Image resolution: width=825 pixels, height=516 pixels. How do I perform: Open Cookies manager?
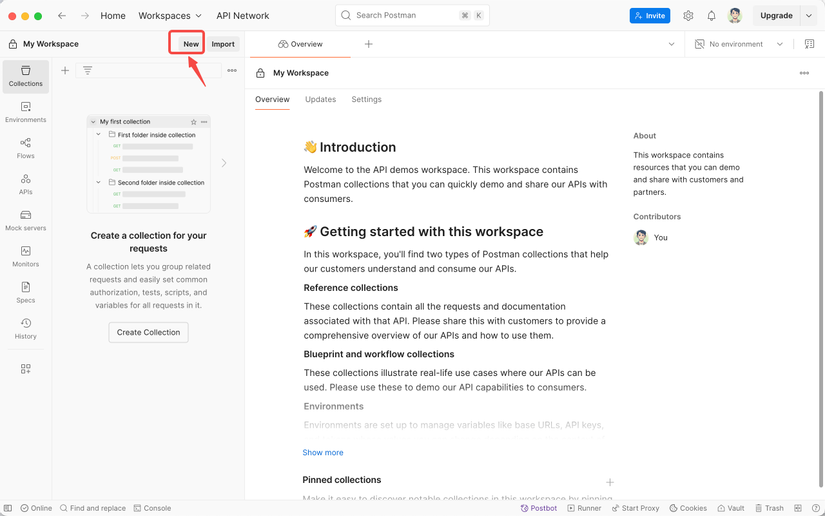point(688,508)
